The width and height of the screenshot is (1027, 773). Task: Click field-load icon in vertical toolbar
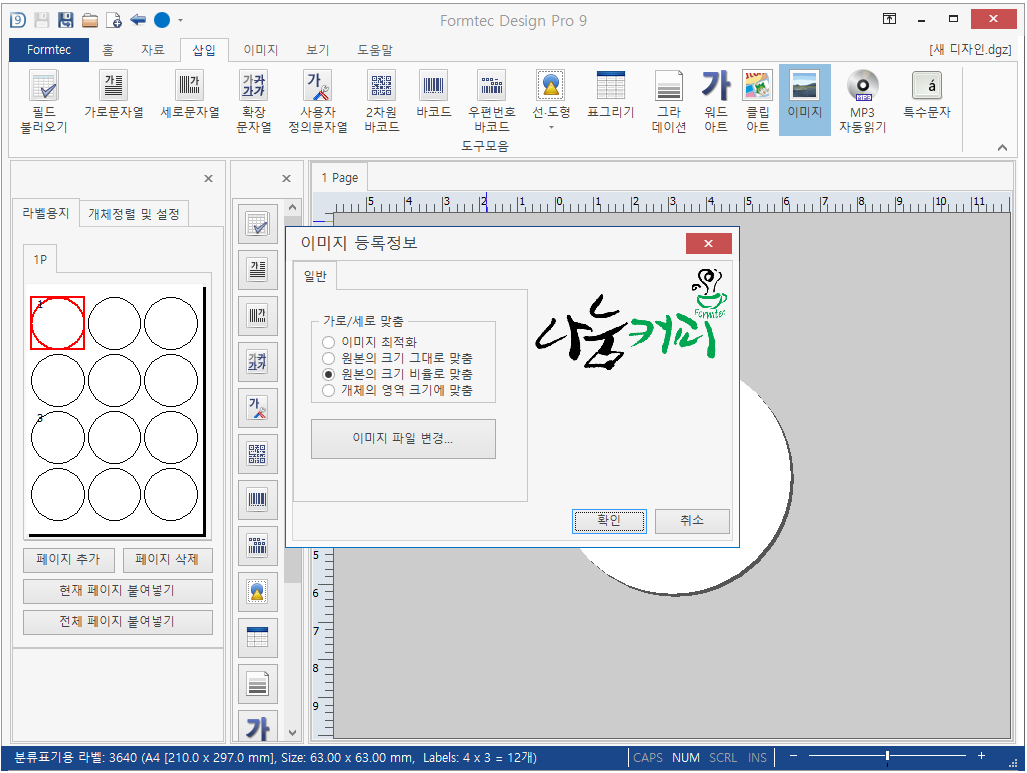click(257, 224)
